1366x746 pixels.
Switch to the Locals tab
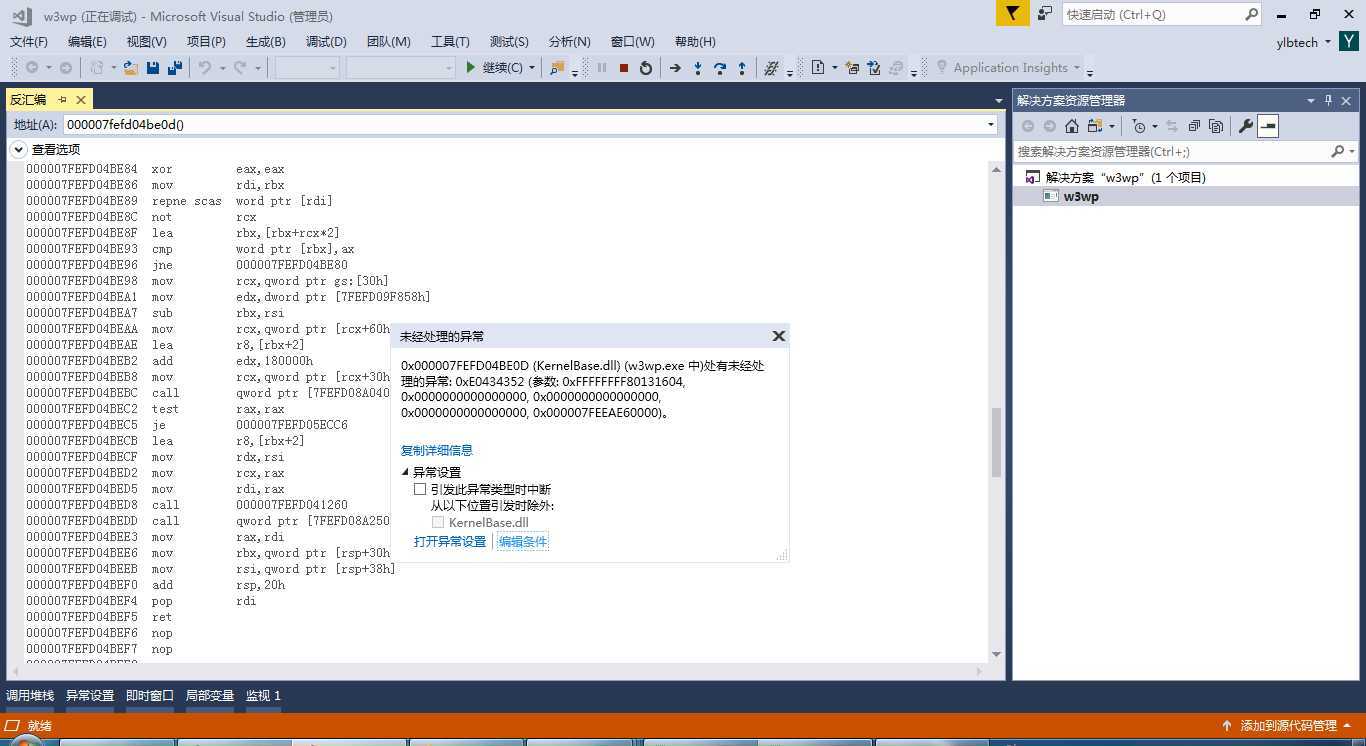[210, 695]
